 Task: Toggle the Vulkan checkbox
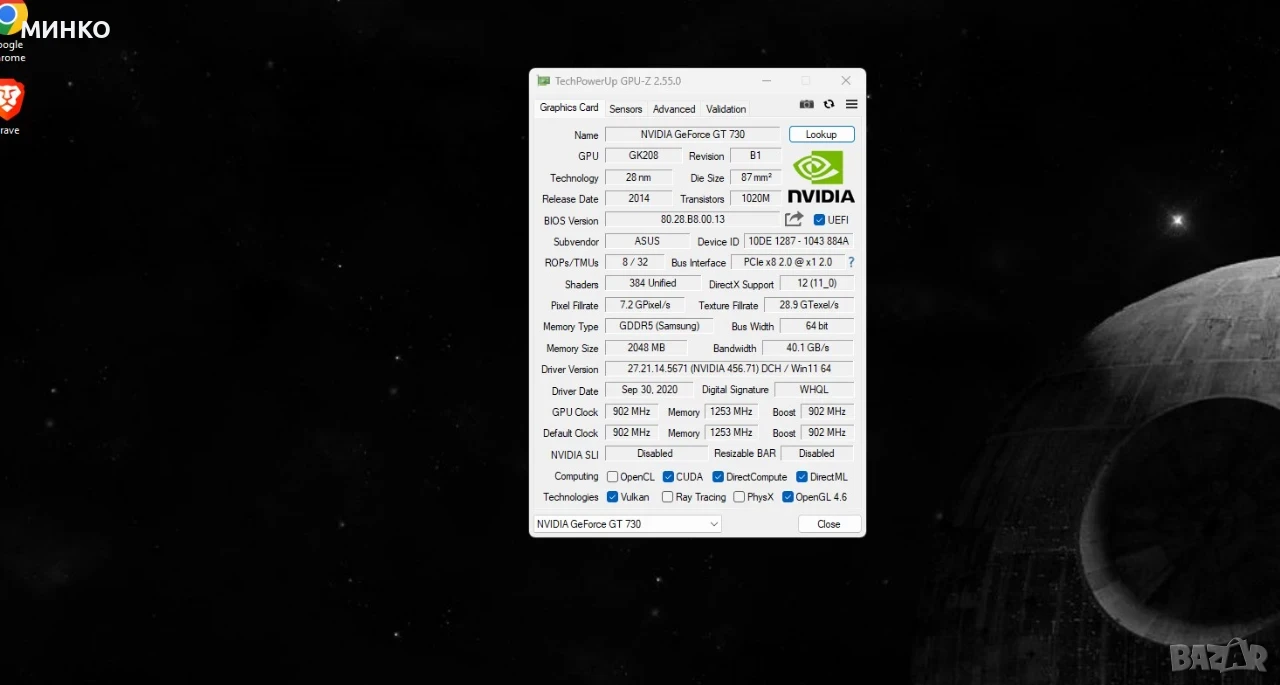click(x=612, y=497)
